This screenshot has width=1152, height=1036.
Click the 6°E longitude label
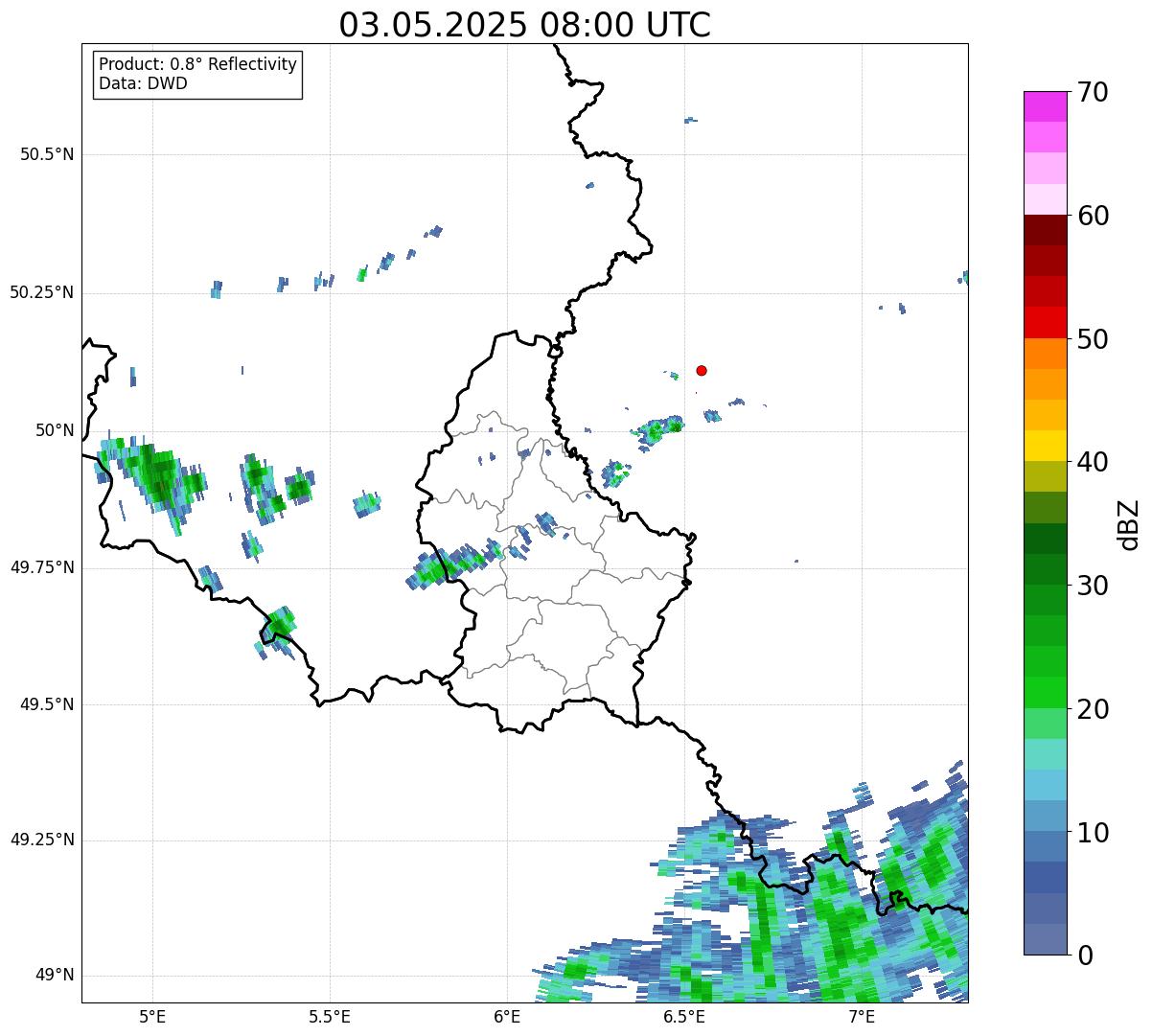tap(507, 1016)
